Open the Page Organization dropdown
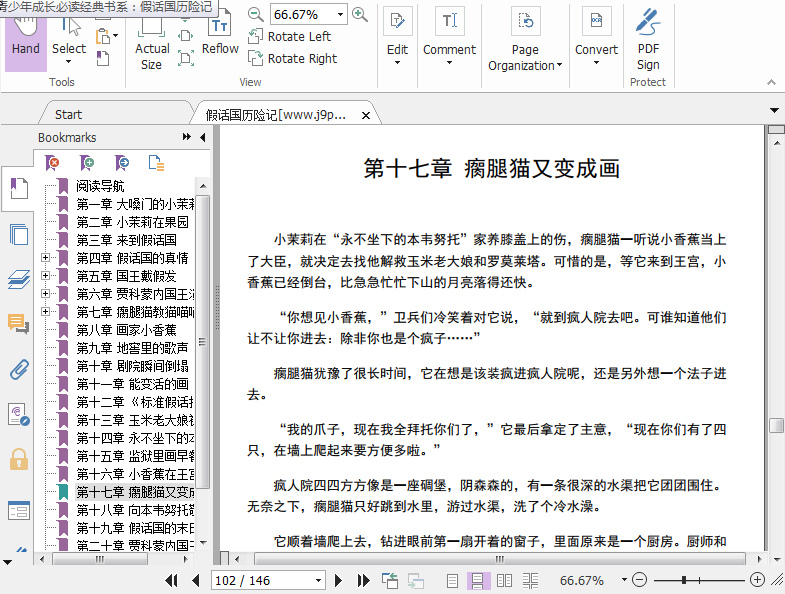785x594 pixels. [525, 57]
